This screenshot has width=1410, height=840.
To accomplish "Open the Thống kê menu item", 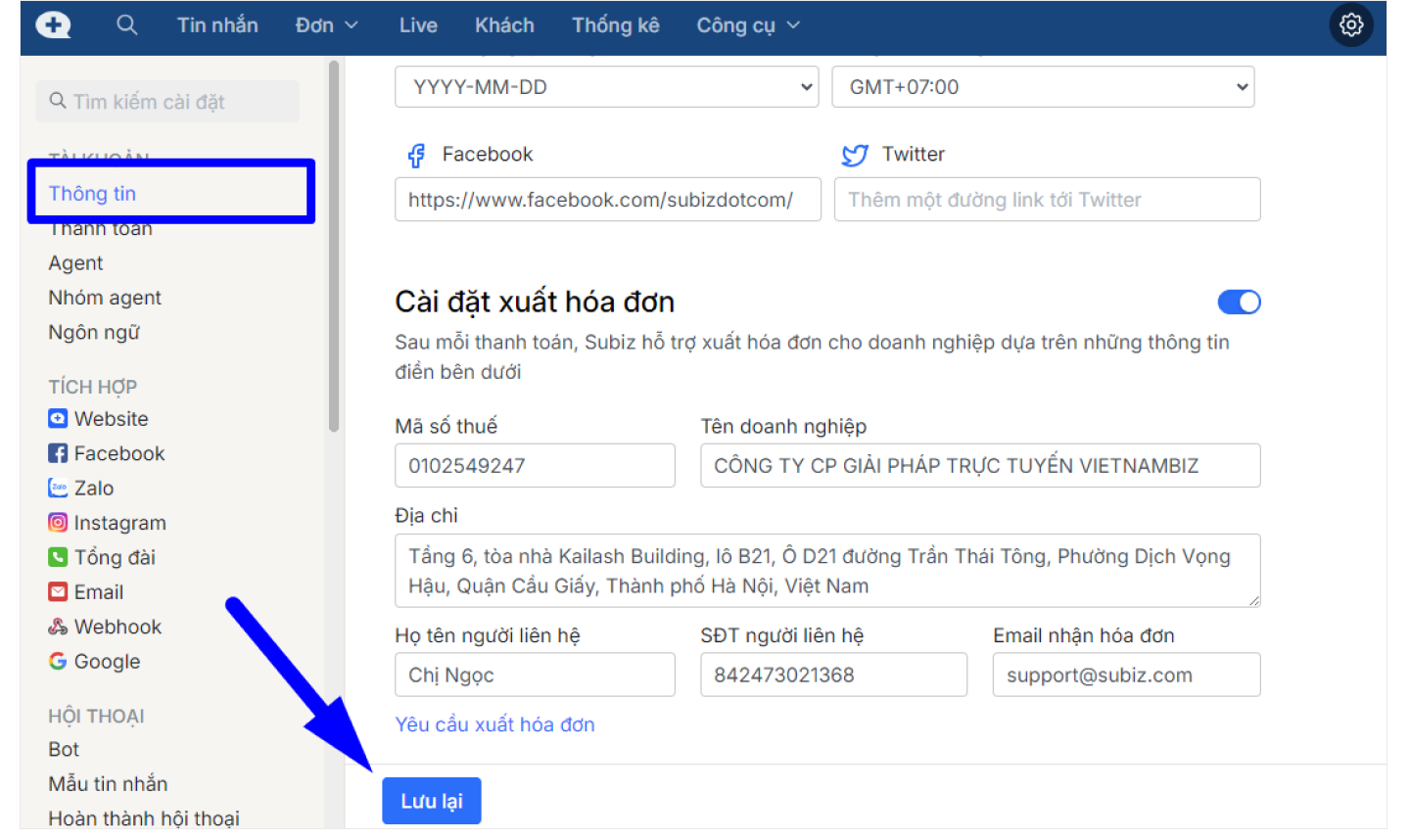I will point(615,25).
